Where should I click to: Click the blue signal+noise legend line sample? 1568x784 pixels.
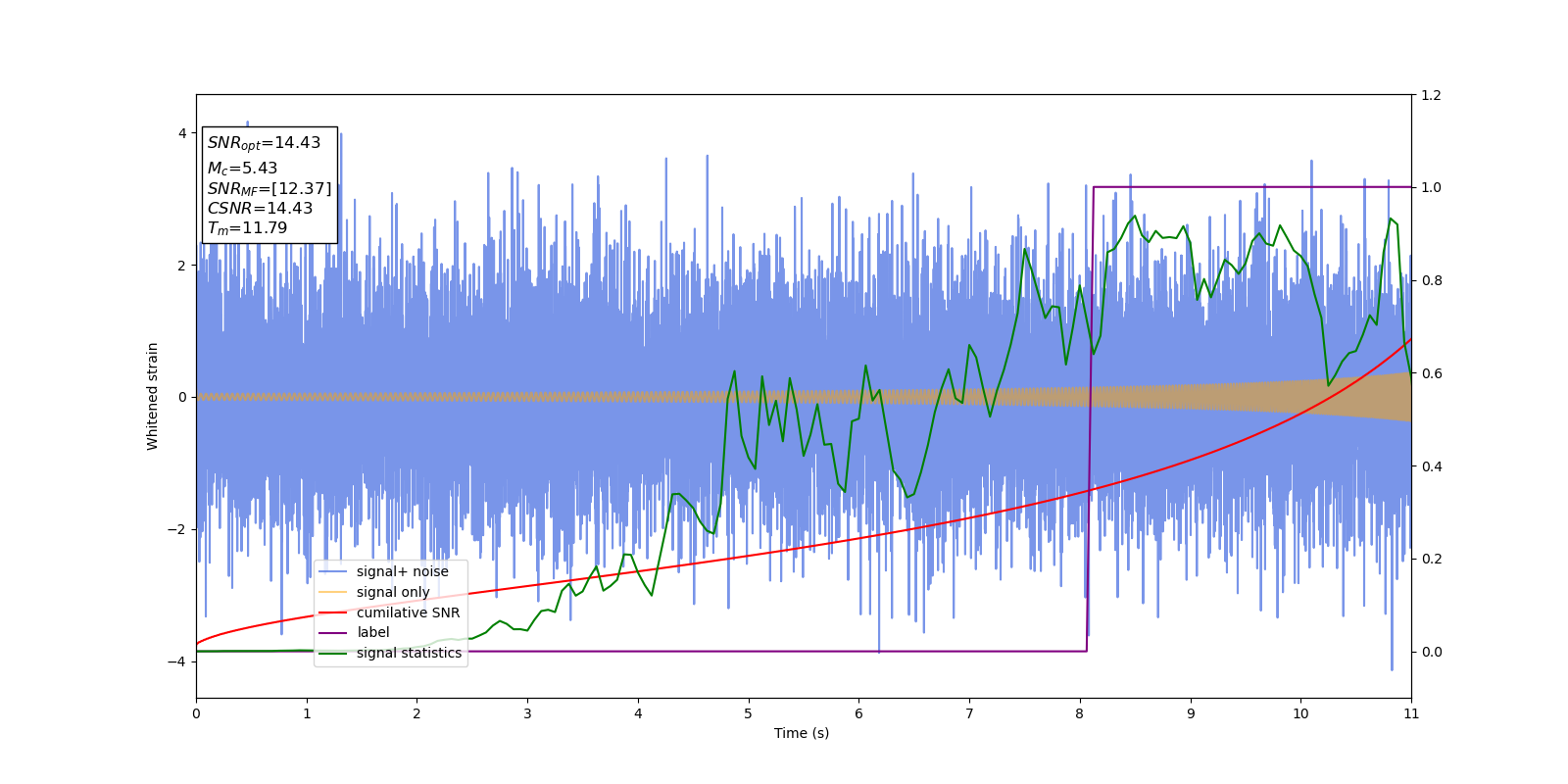[x=333, y=571]
